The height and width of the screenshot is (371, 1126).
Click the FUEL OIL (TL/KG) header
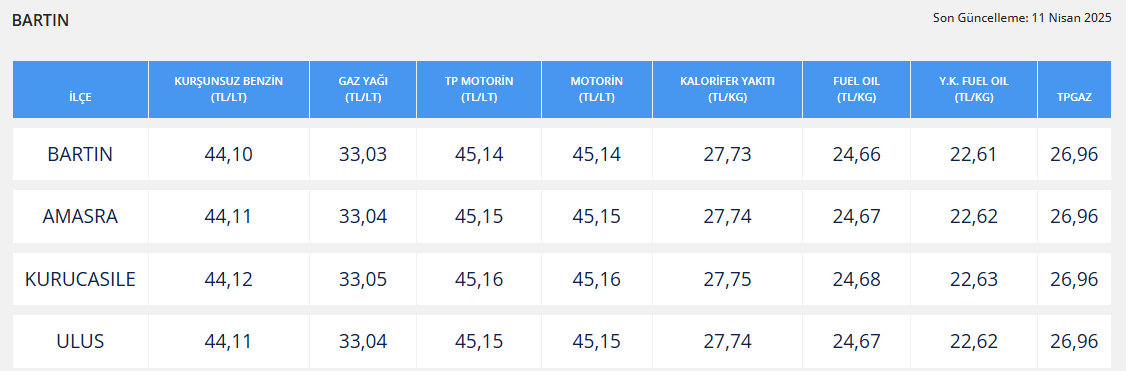pyautogui.click(x=857, y=90)
